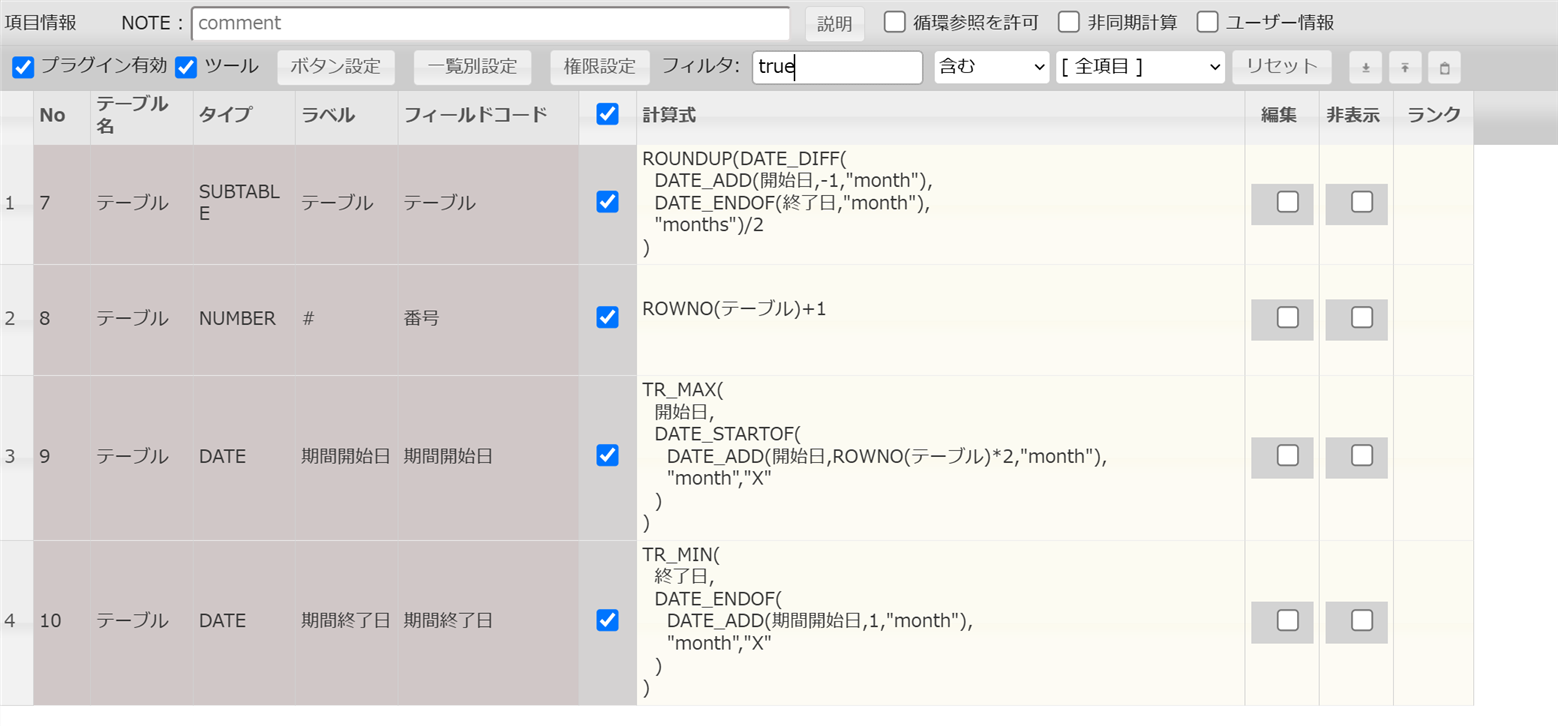1558x726 pixels.
Task: Click the No column header
Action: coord(62,115)
